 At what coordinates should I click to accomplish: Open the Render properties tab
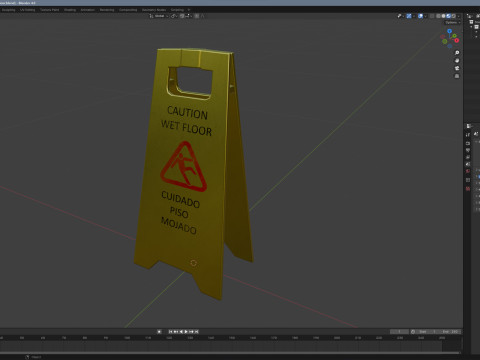pyautogui.click(x=468, y=143)
